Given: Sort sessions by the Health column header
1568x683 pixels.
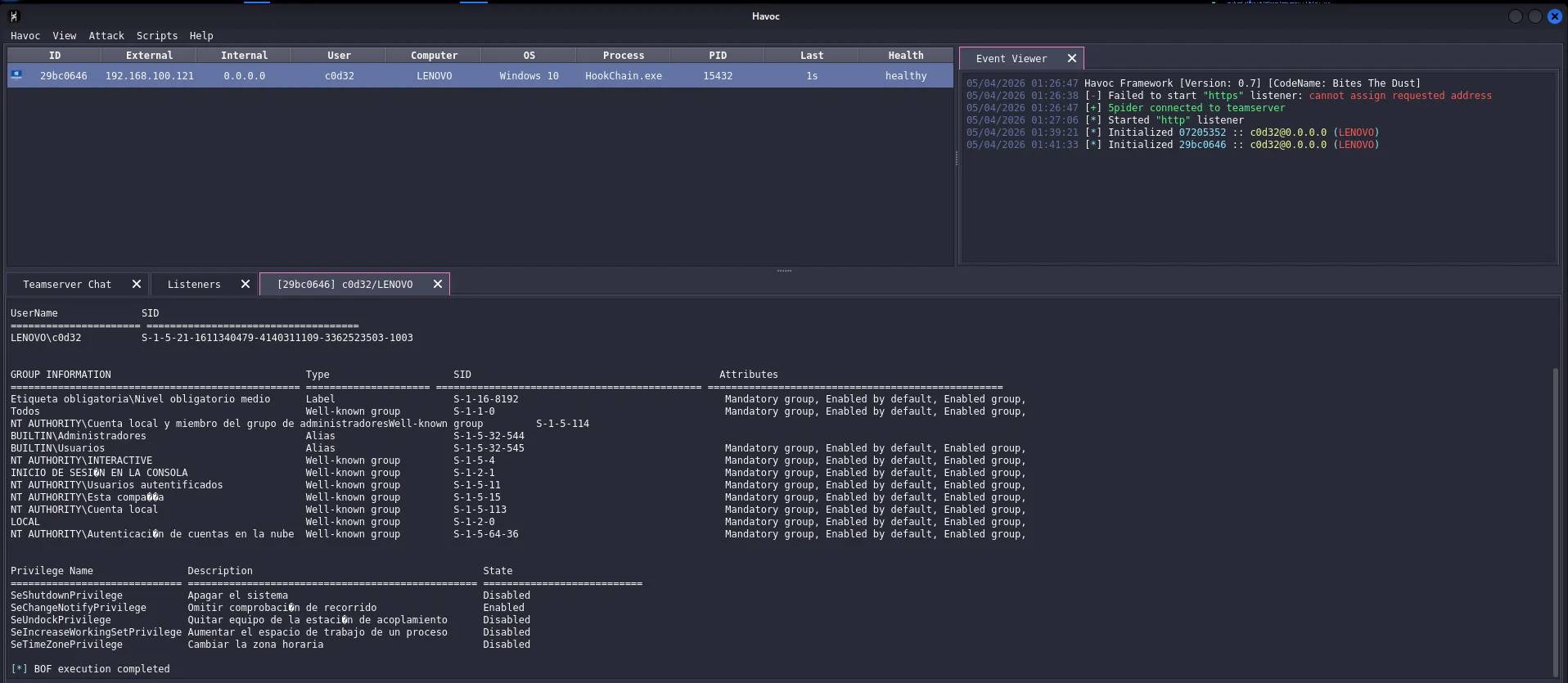Looking at the screenshot, I should [905, 56].
